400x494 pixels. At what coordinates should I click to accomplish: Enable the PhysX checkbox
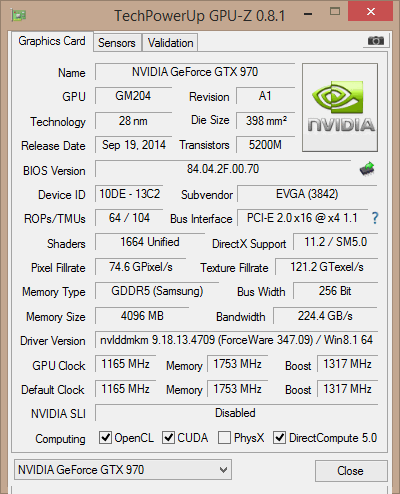224,437
